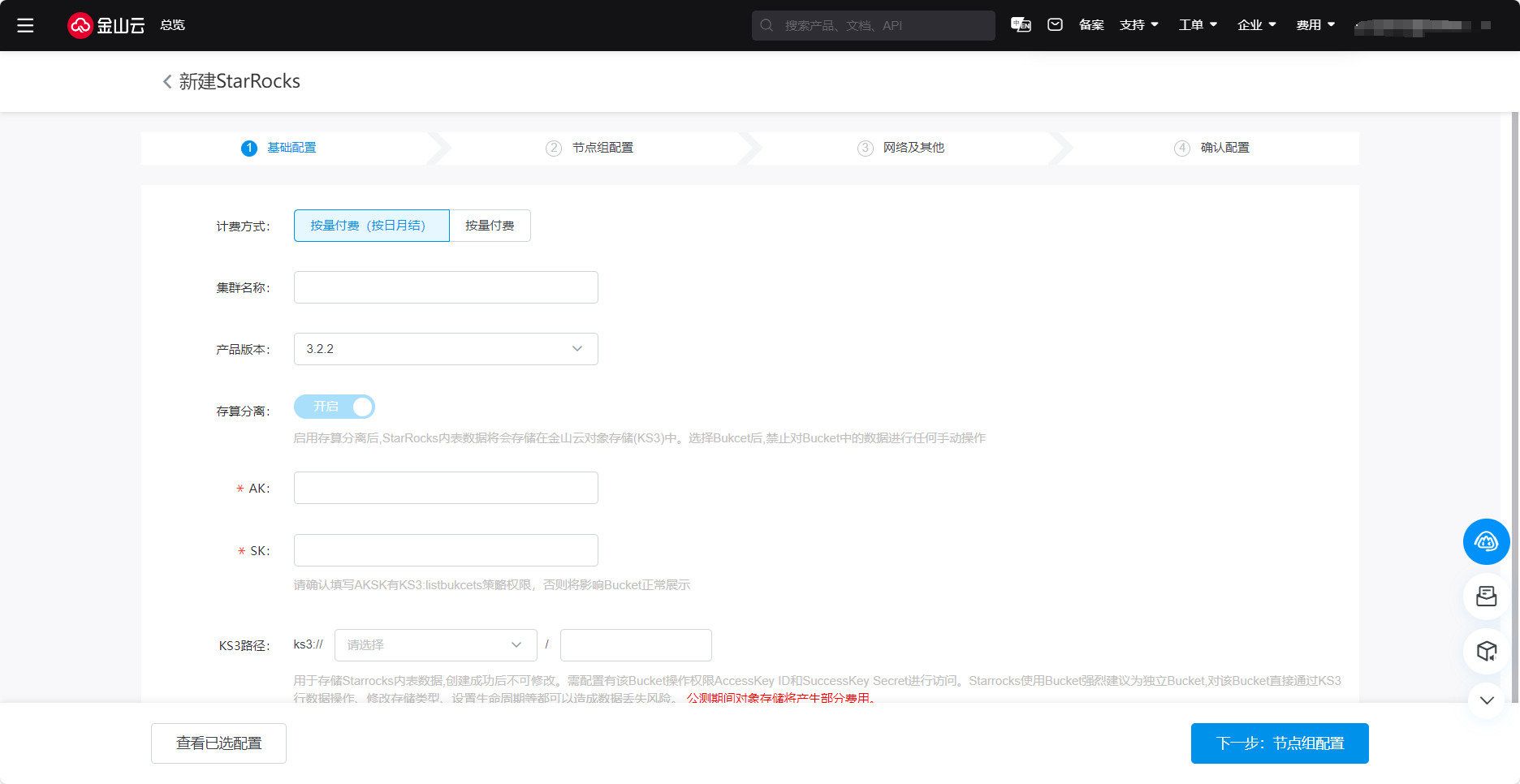
Task: Focus the KS3 path suffix input field
Action: (636, 645)
